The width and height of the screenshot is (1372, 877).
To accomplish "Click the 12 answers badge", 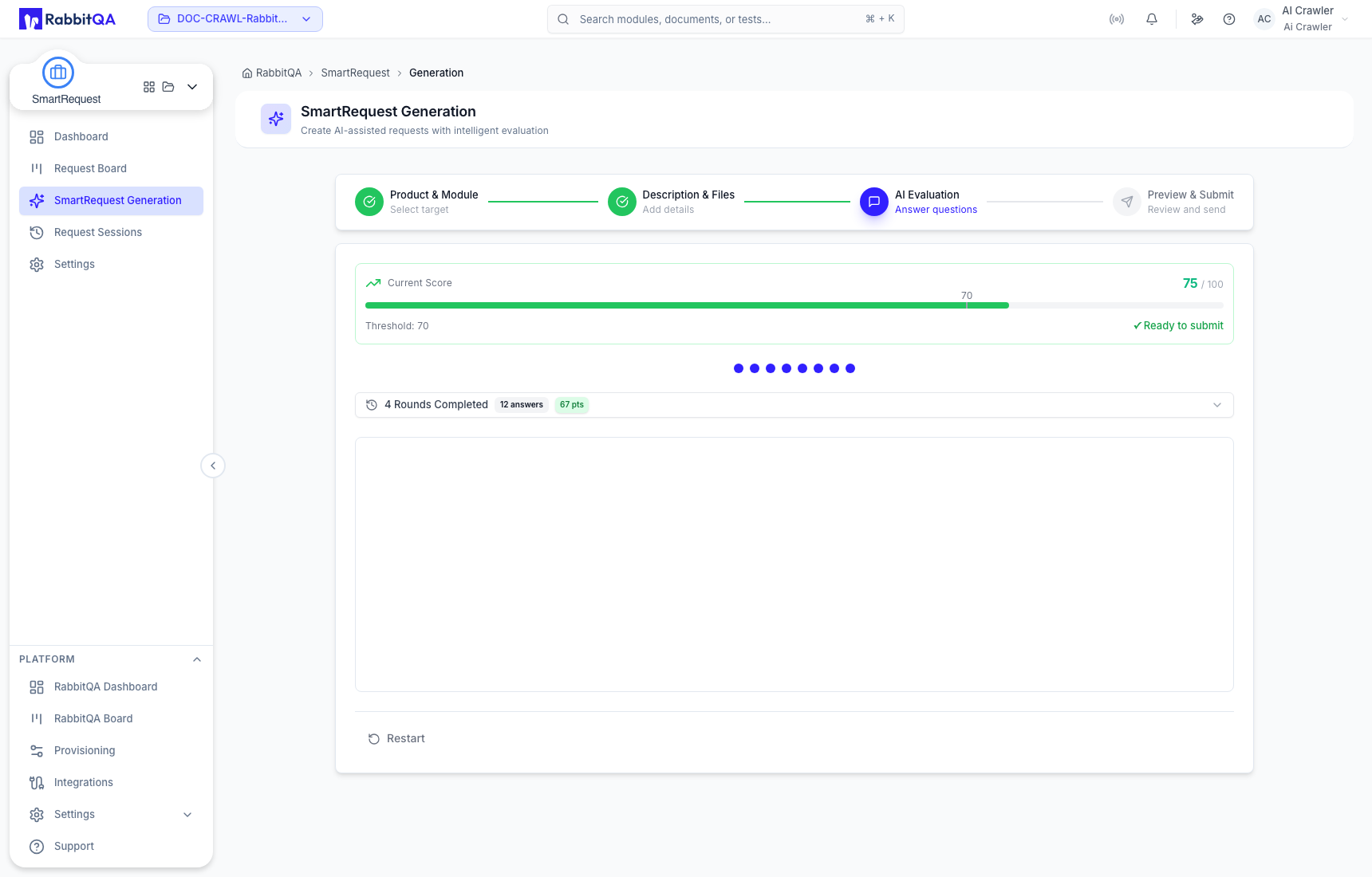I will 522,405.
